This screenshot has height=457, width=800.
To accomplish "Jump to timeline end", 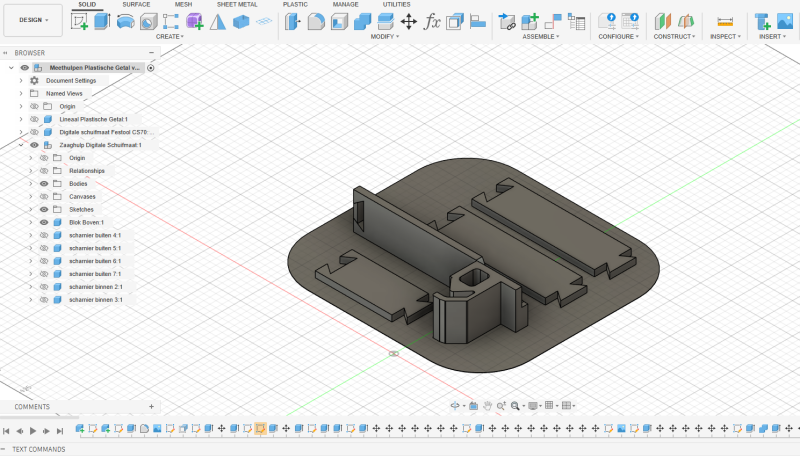I will tap(60, 431).
